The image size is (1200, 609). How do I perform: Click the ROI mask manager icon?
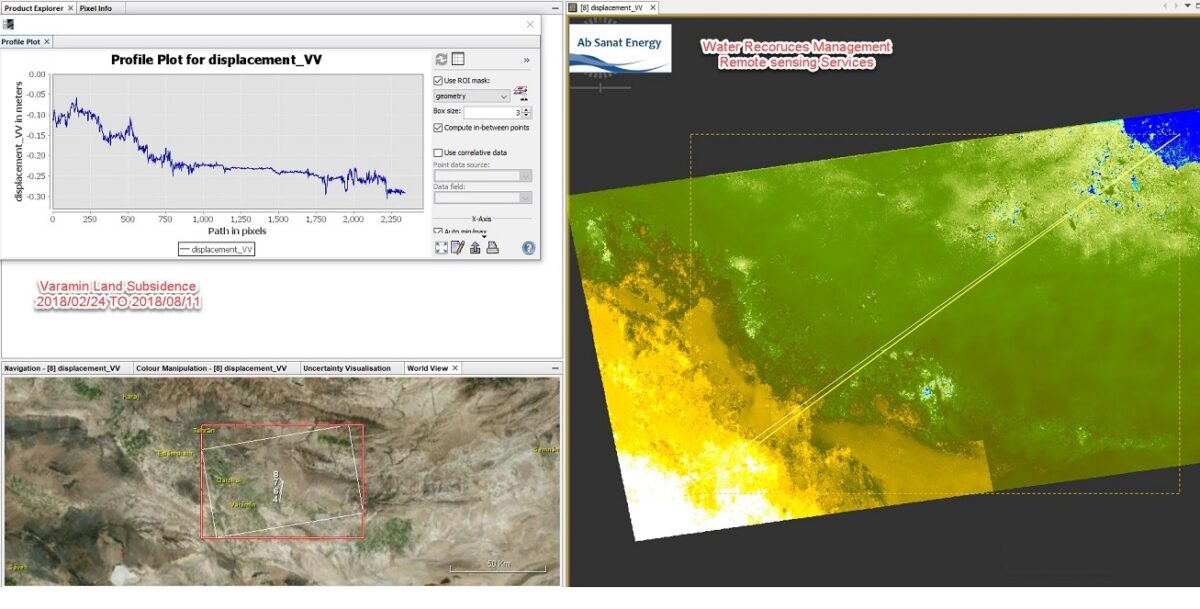520,93
